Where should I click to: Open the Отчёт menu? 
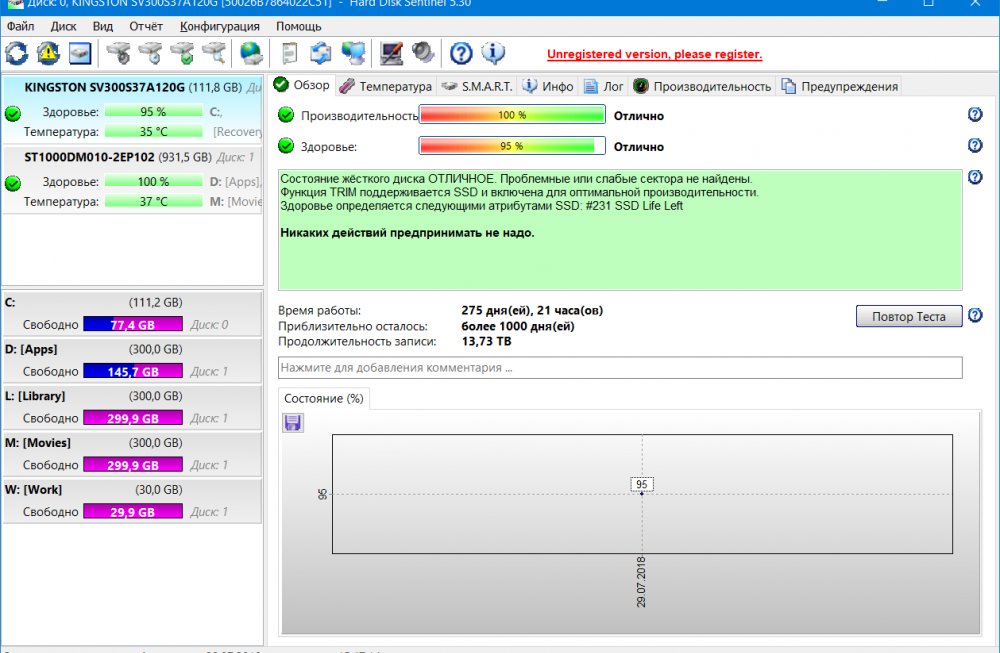coord(146,26)
